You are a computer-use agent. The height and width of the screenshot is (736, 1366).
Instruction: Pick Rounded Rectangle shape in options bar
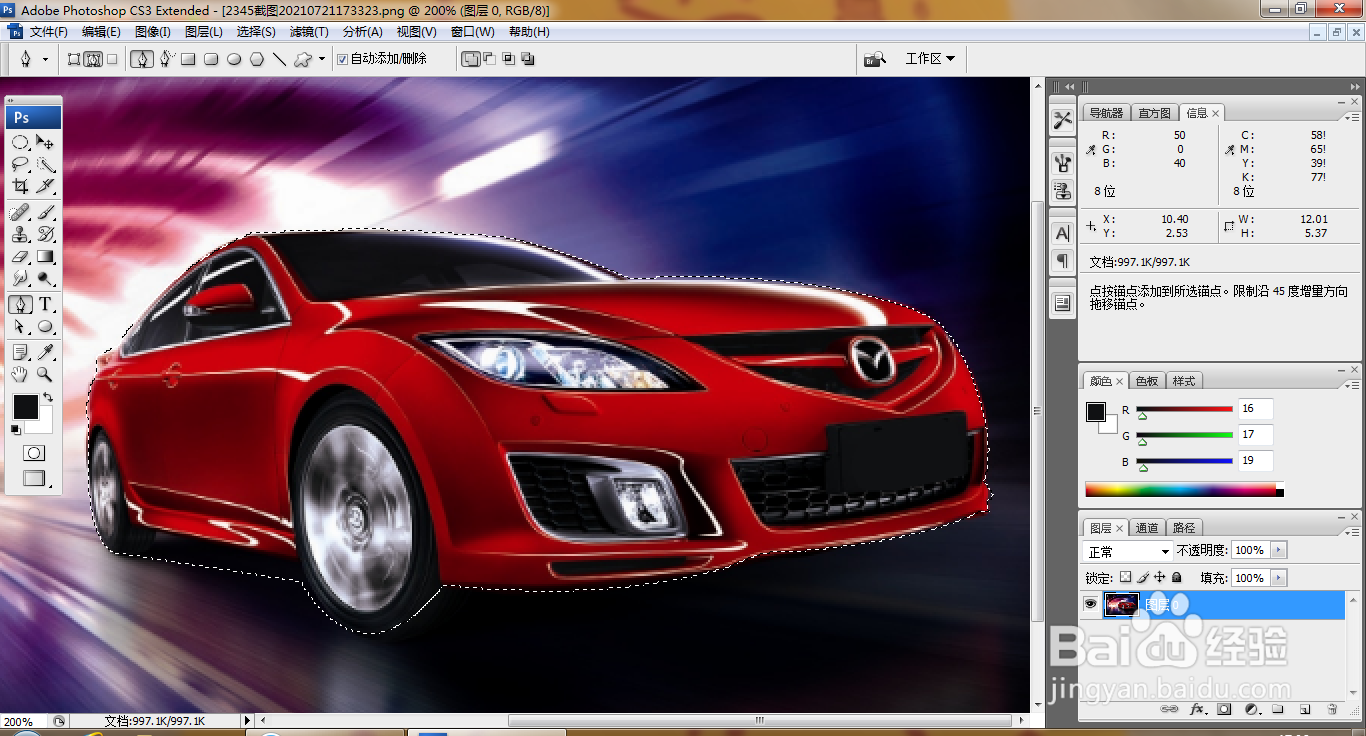[x=211, y=59]
